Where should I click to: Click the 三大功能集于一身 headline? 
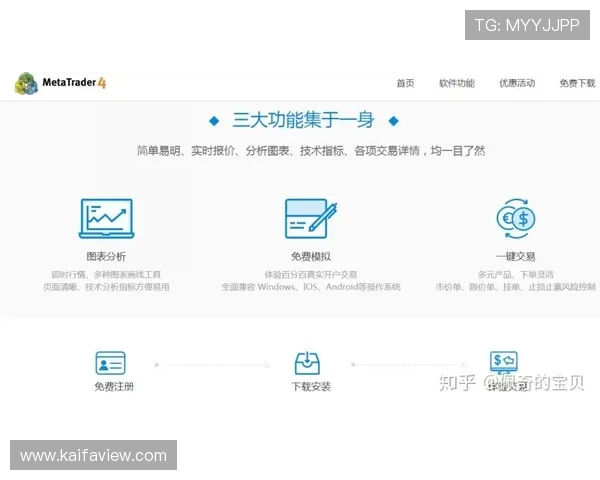(303, 120)
